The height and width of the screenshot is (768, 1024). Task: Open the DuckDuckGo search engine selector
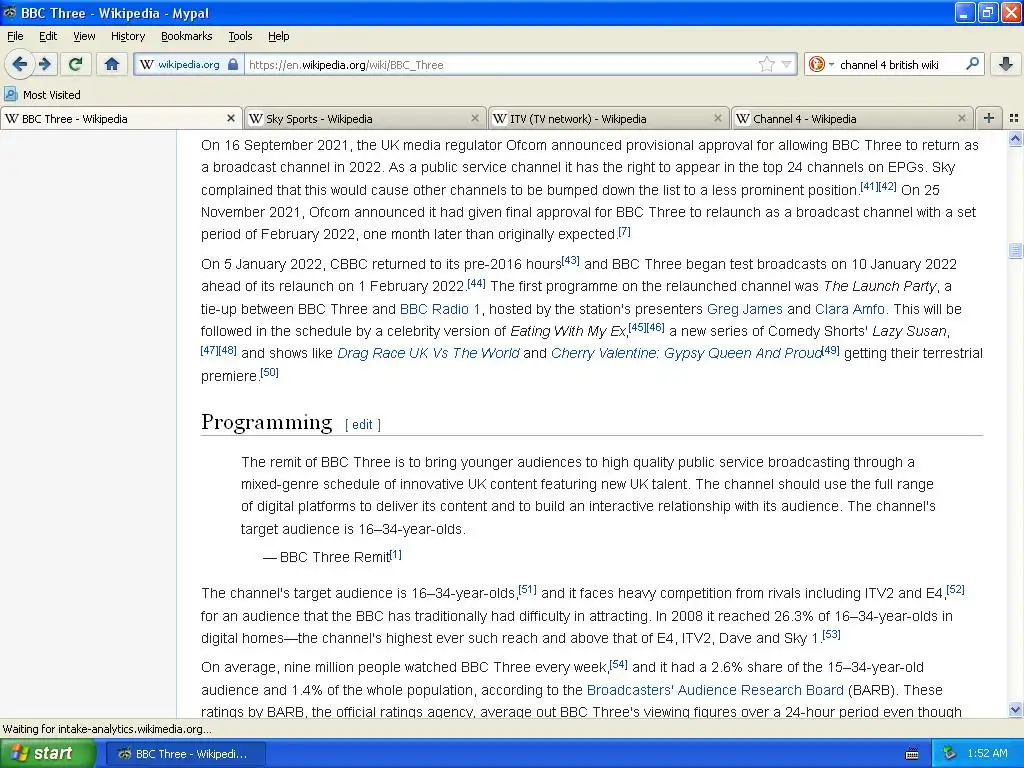pos(821,64)
